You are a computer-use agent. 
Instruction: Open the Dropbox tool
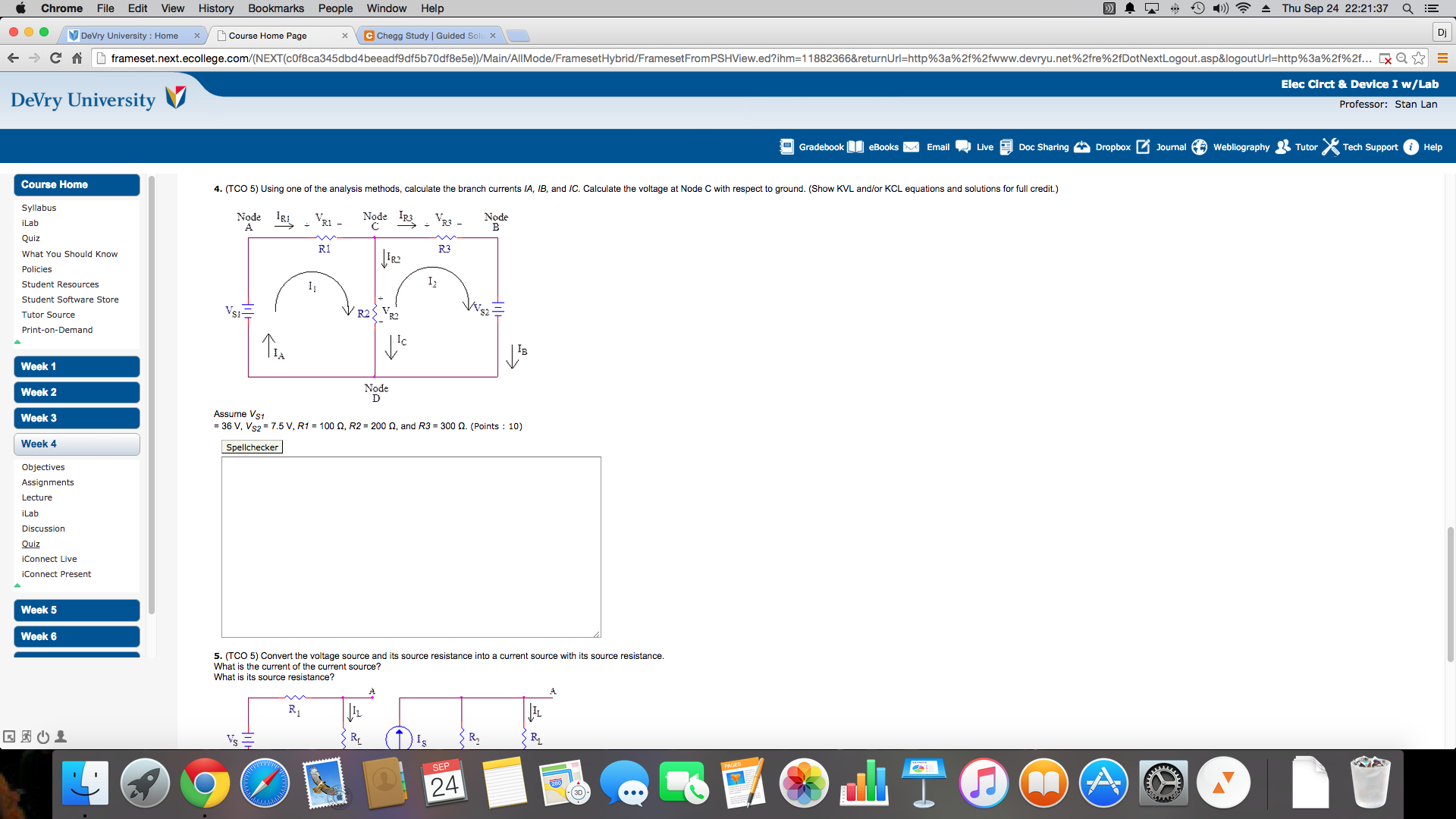[x=1102, y=147]
